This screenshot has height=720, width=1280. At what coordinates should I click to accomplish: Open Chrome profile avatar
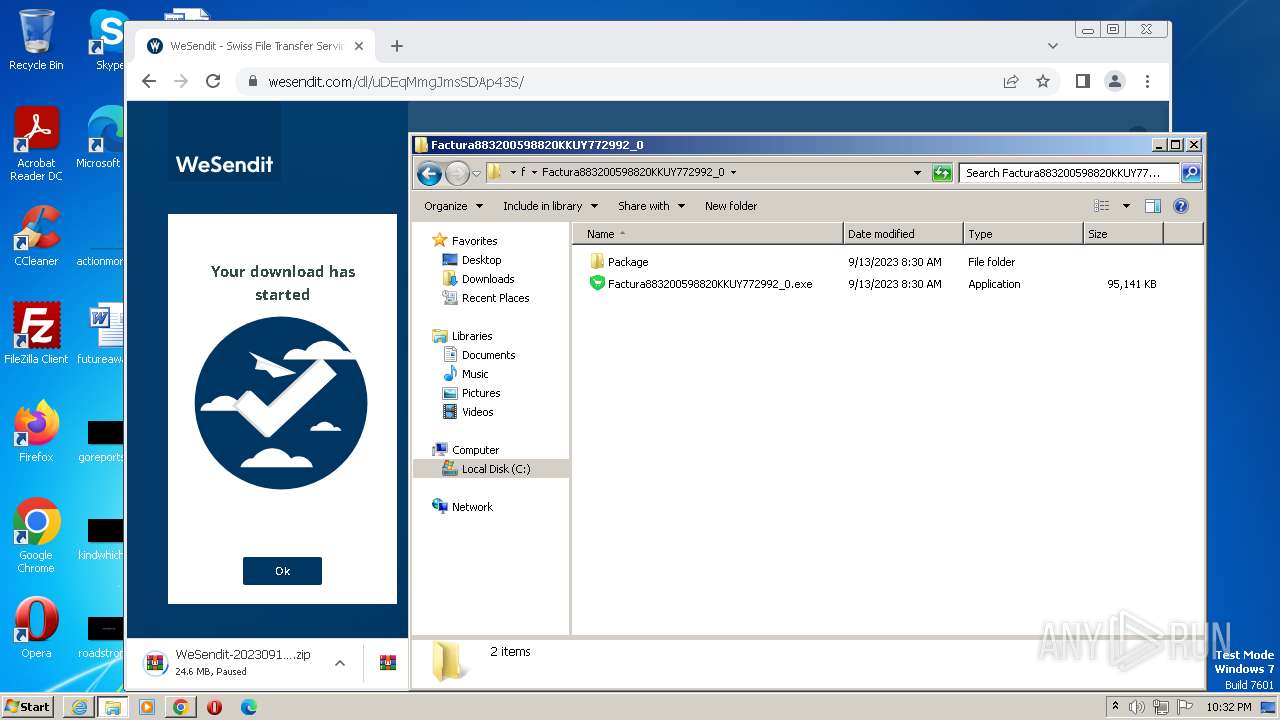click(1115, 81)
